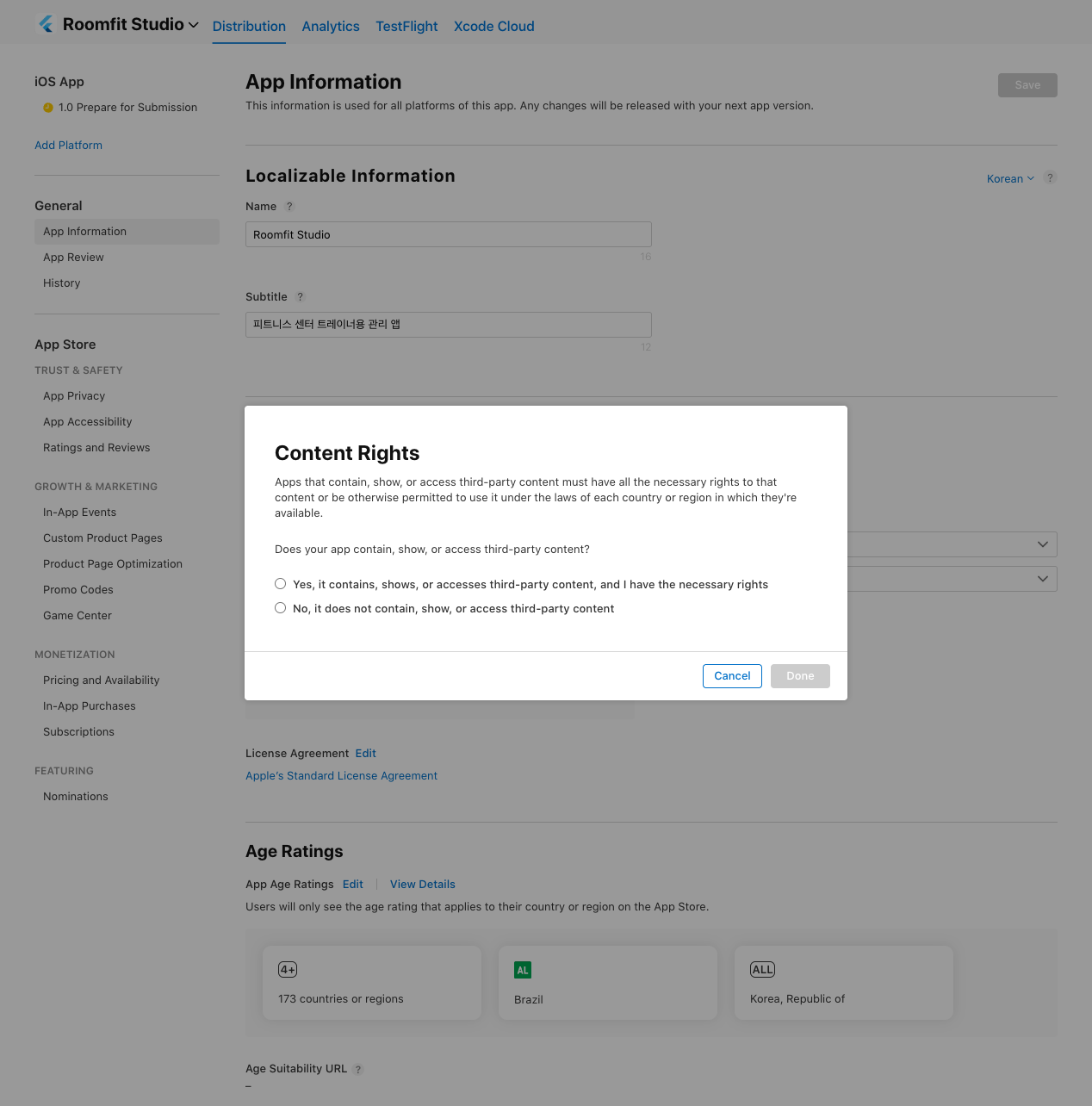Open the Analytics tab
The height and width of the screenshot is (1106, 1092).
pyautogui.click(x=331, y=27)
